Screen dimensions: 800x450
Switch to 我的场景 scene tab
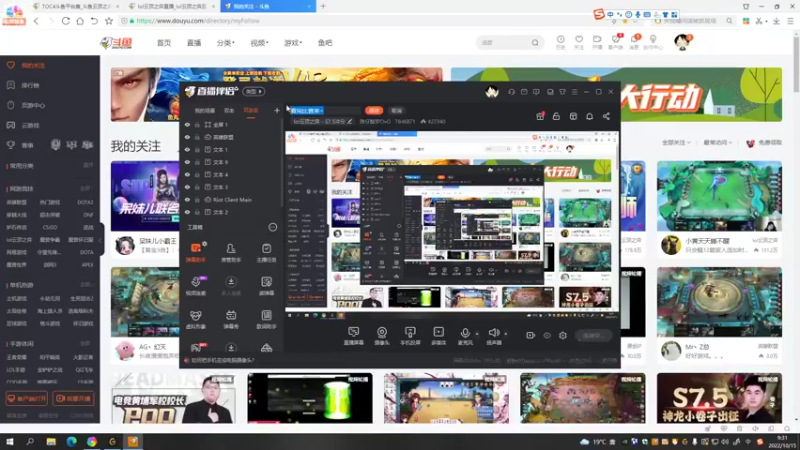click(x=205, y=111)
